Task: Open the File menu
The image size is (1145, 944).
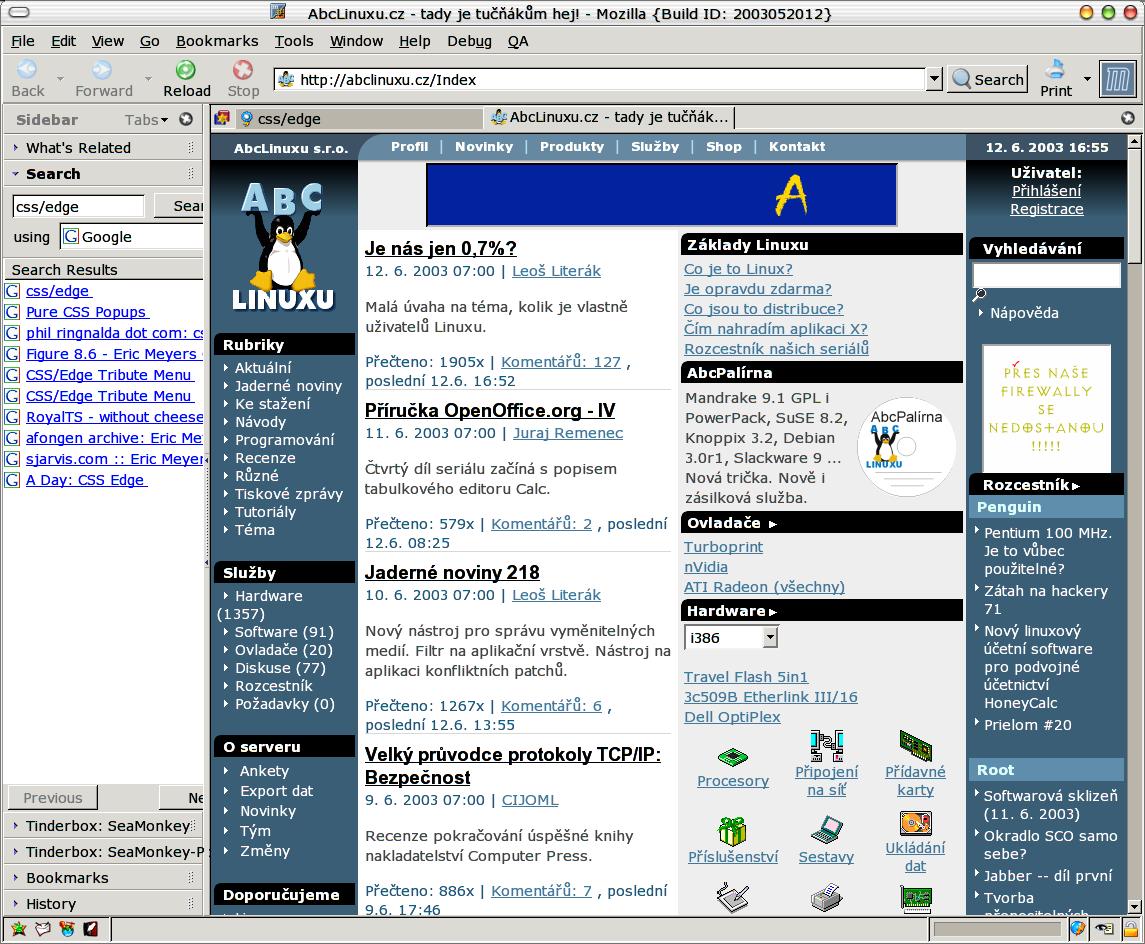Action: (23, 41)
